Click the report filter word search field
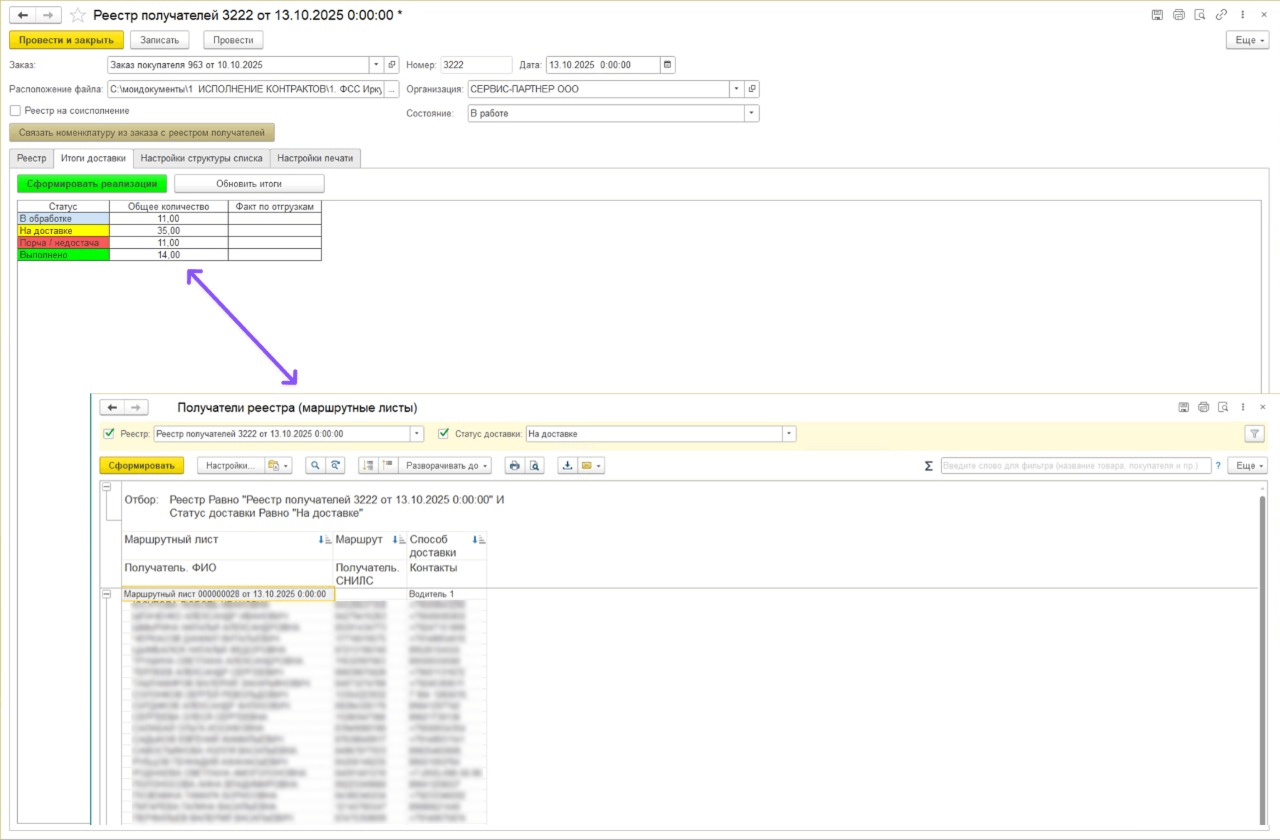Viewport: 1280px width, 840px height. tap(1075, 466)
